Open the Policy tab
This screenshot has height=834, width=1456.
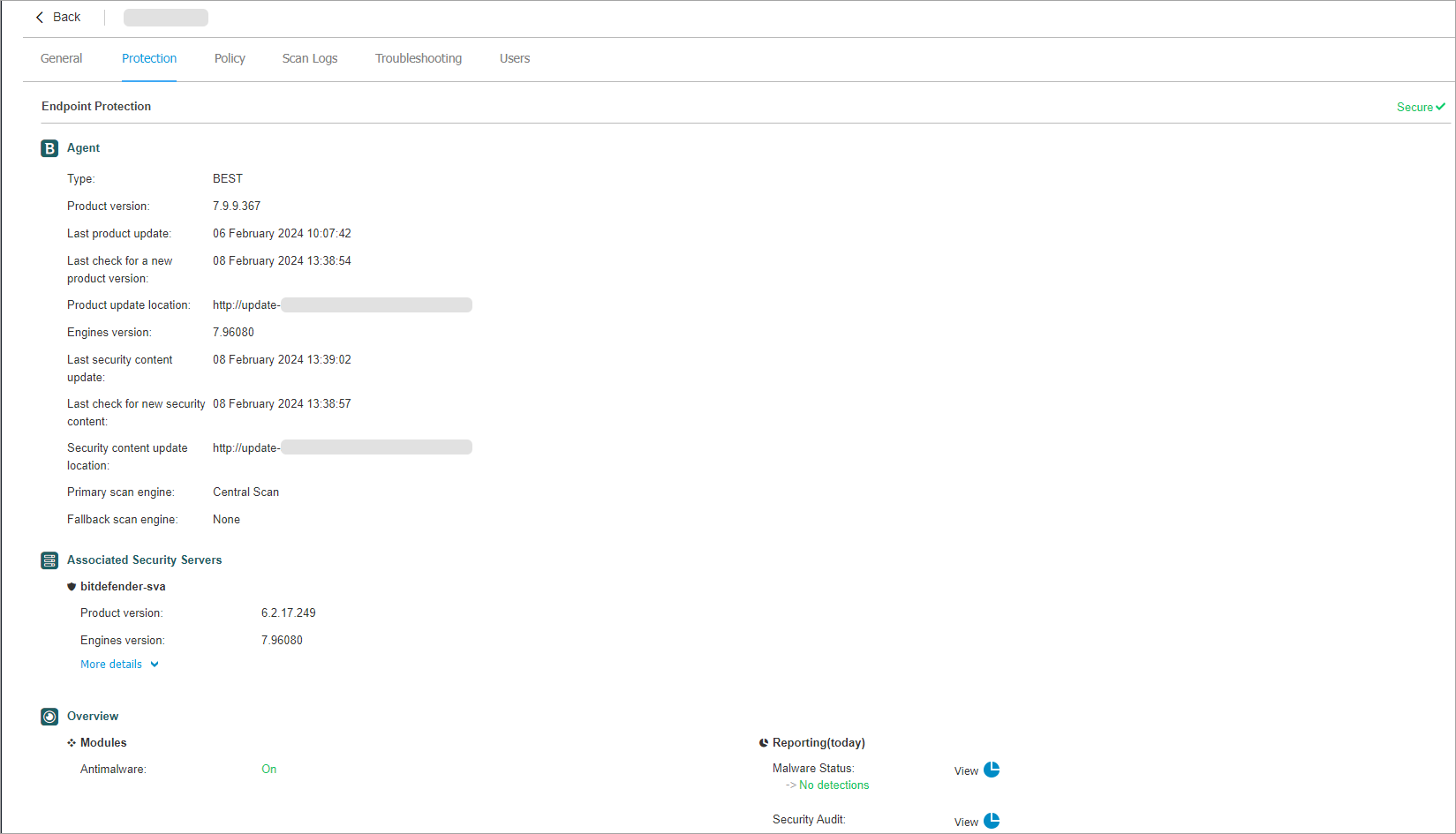coord(230,58)
